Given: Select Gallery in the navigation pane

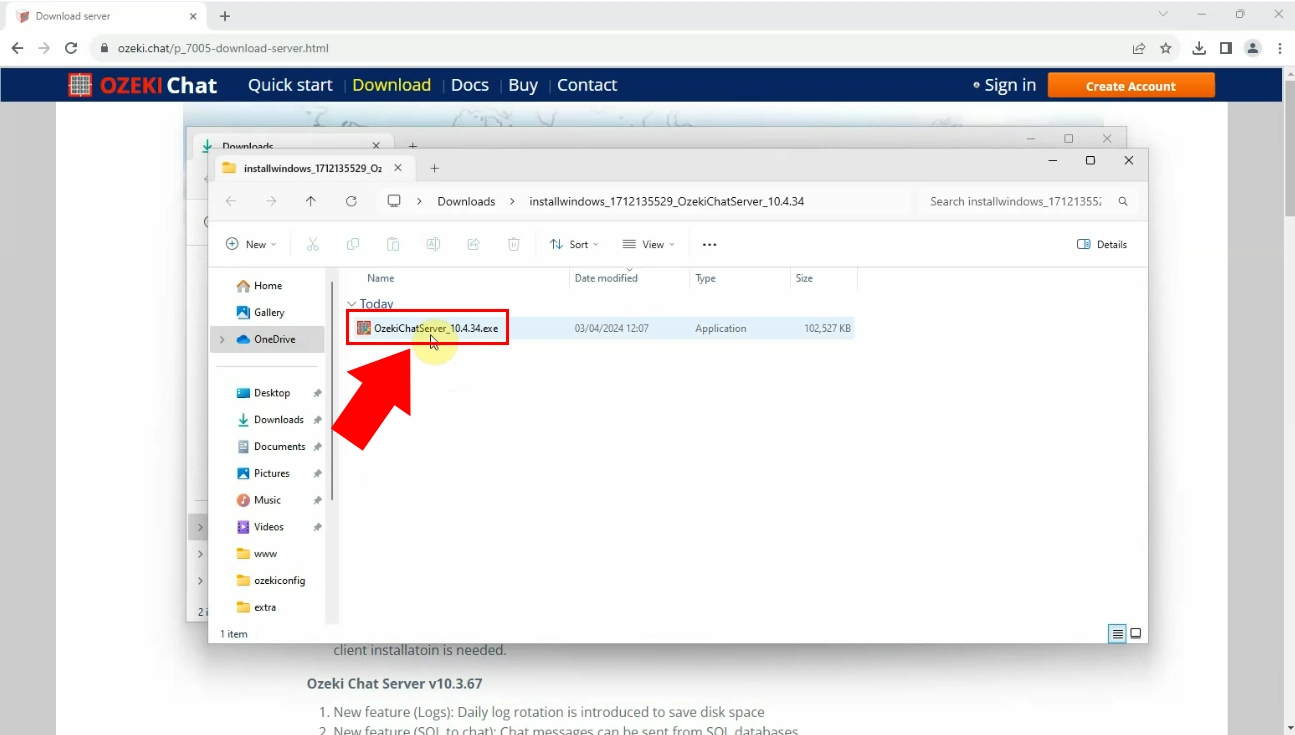Looking at the screenshot, I should click(260, 312).
